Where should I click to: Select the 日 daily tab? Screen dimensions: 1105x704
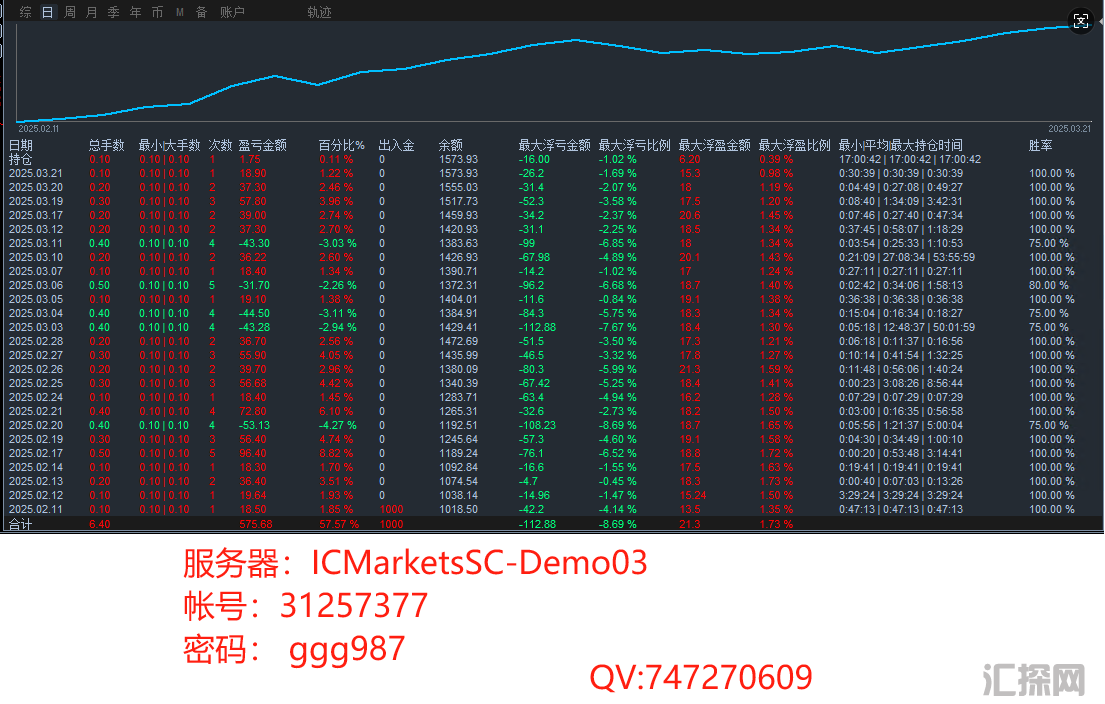pyautogui.click(x=48, y=13)
